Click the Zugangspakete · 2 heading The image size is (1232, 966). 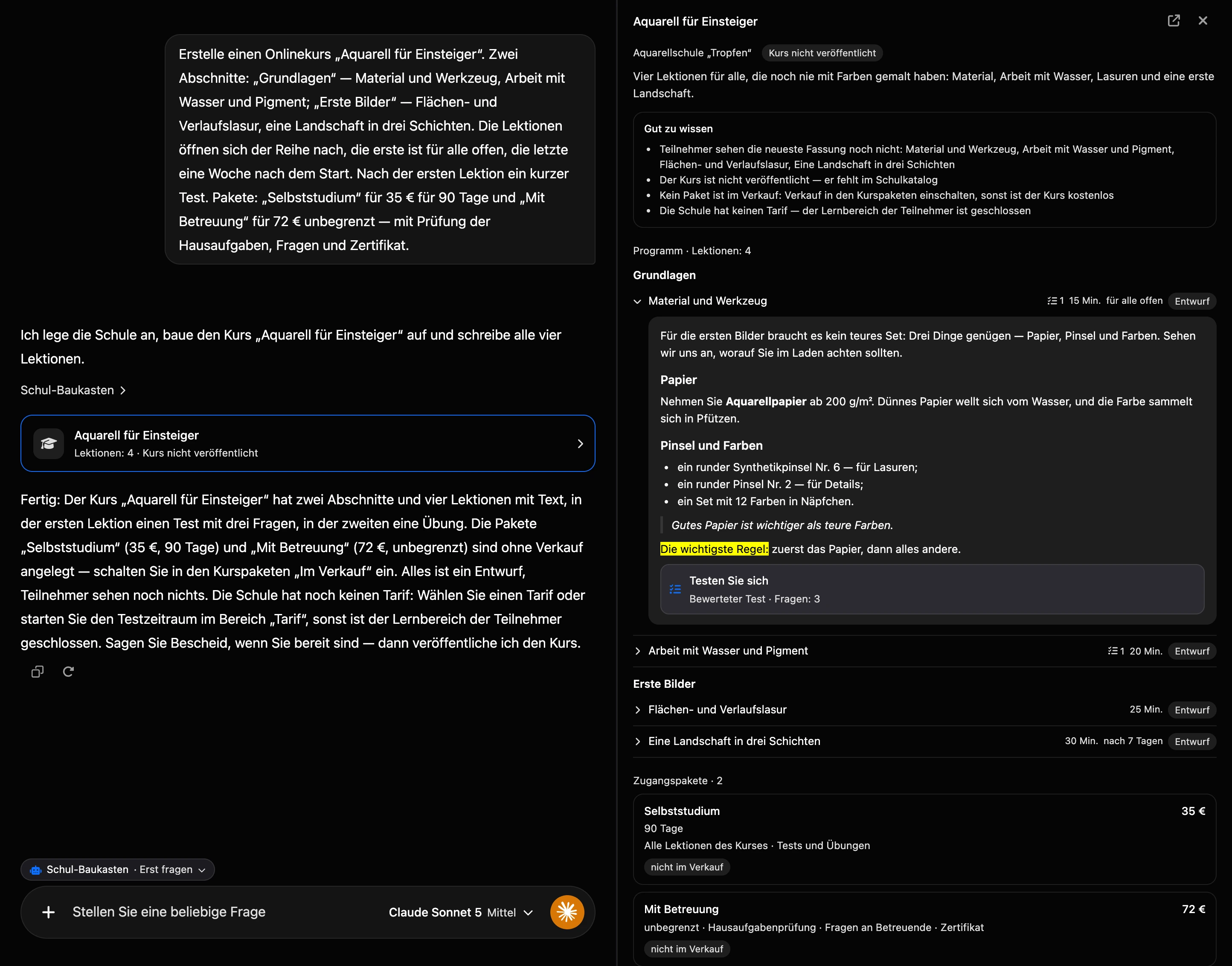[677, 780]
